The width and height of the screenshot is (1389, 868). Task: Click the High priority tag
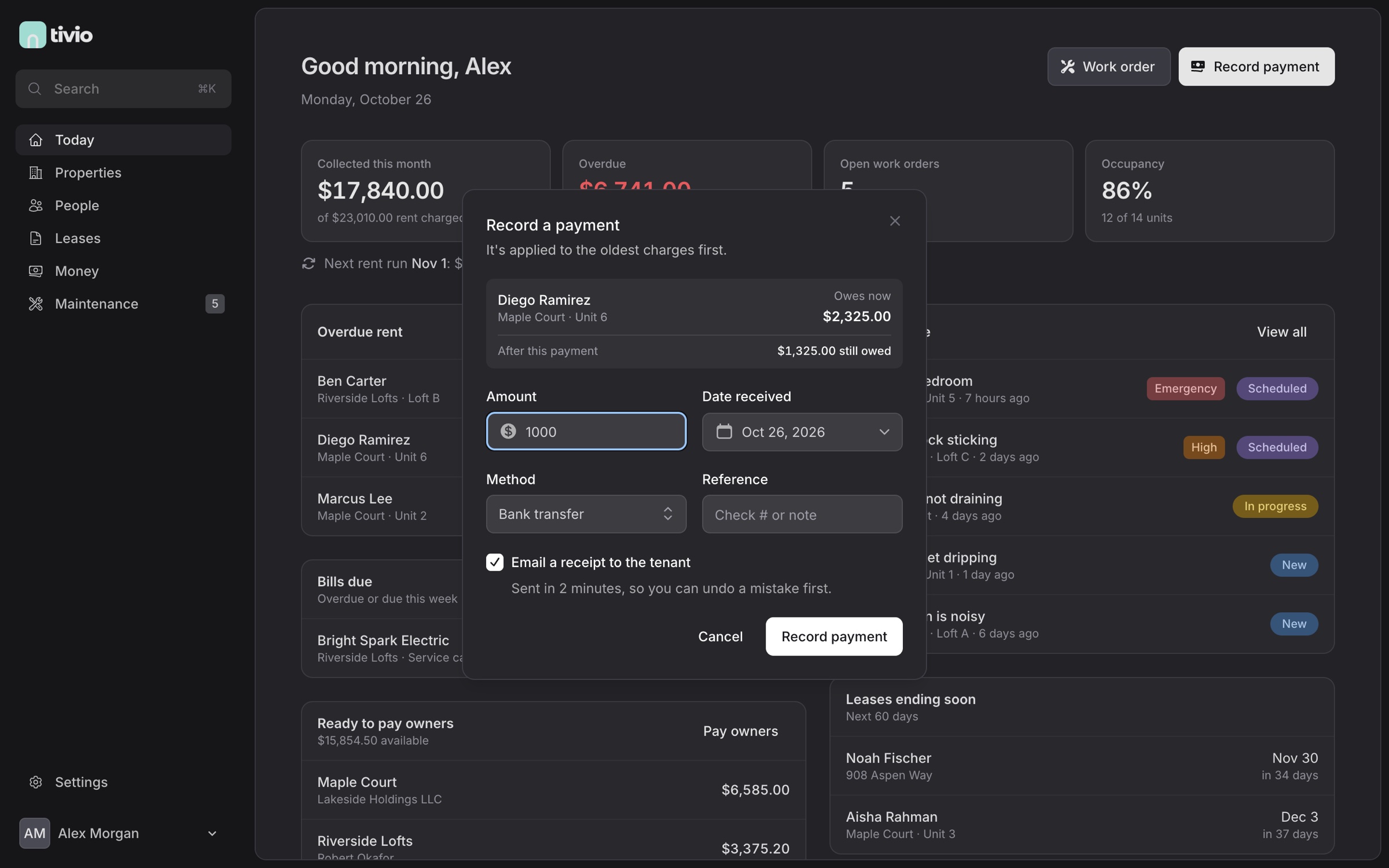click(x=1204, y=447)
